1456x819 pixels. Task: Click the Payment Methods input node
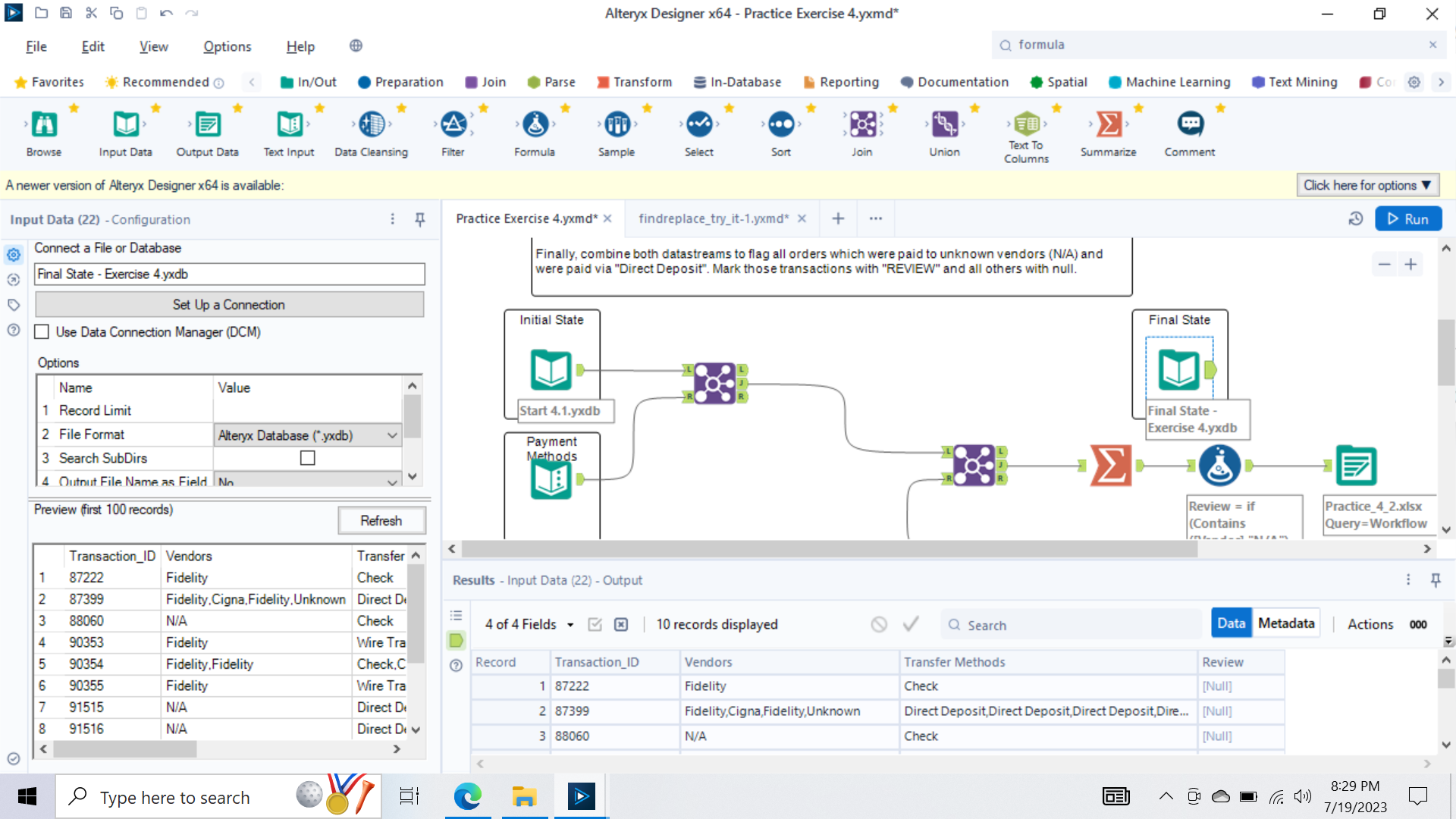[x=551, y=479]
